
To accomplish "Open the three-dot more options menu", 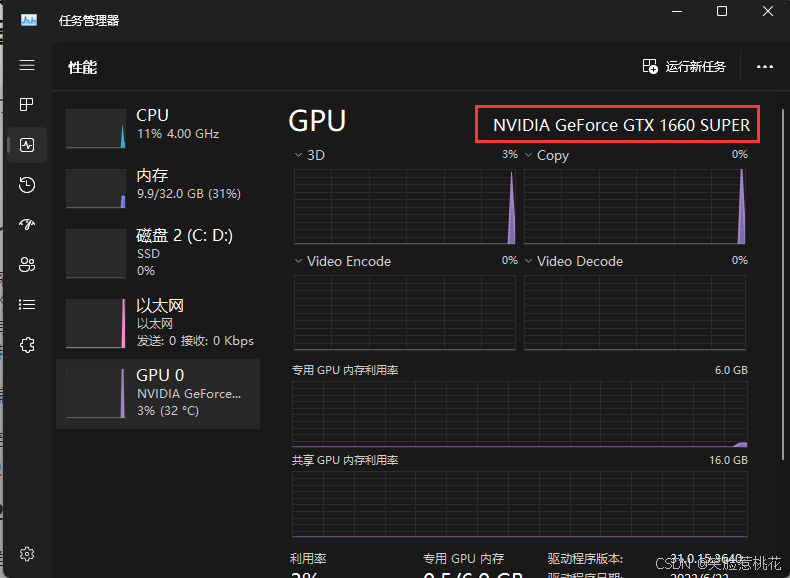I will (765, 67).
